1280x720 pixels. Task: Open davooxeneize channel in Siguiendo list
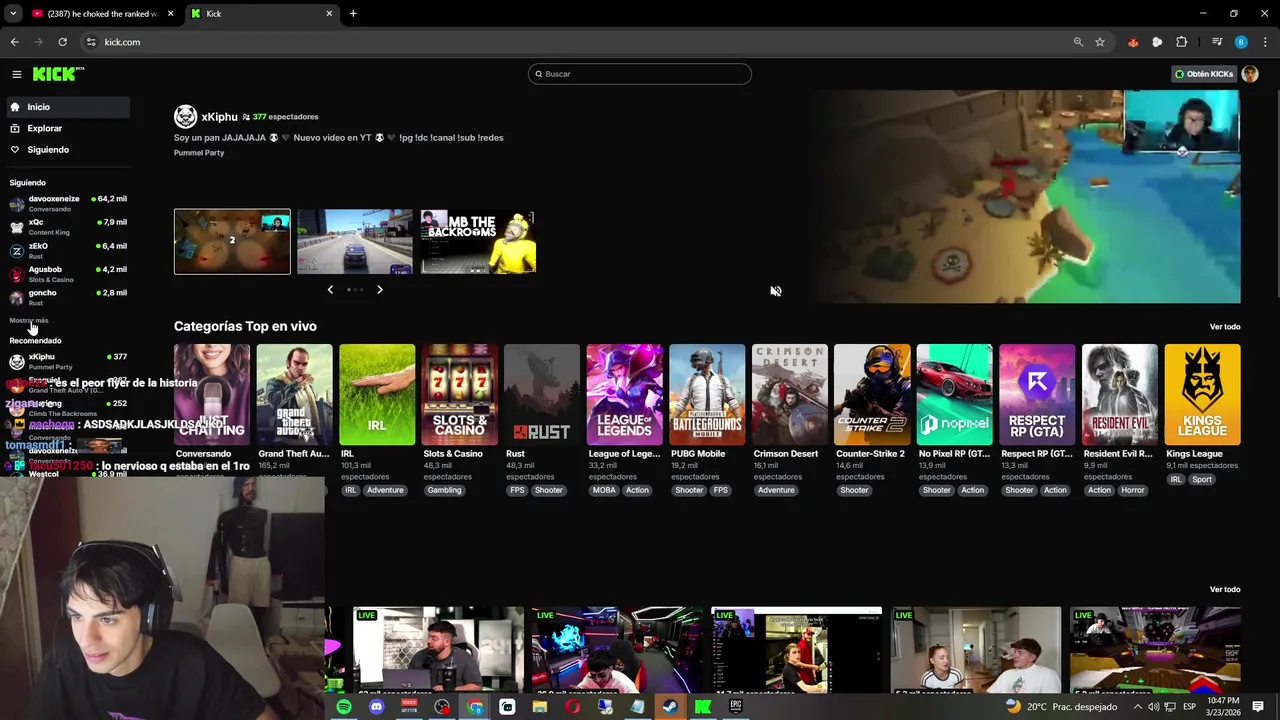coord(68,203)
